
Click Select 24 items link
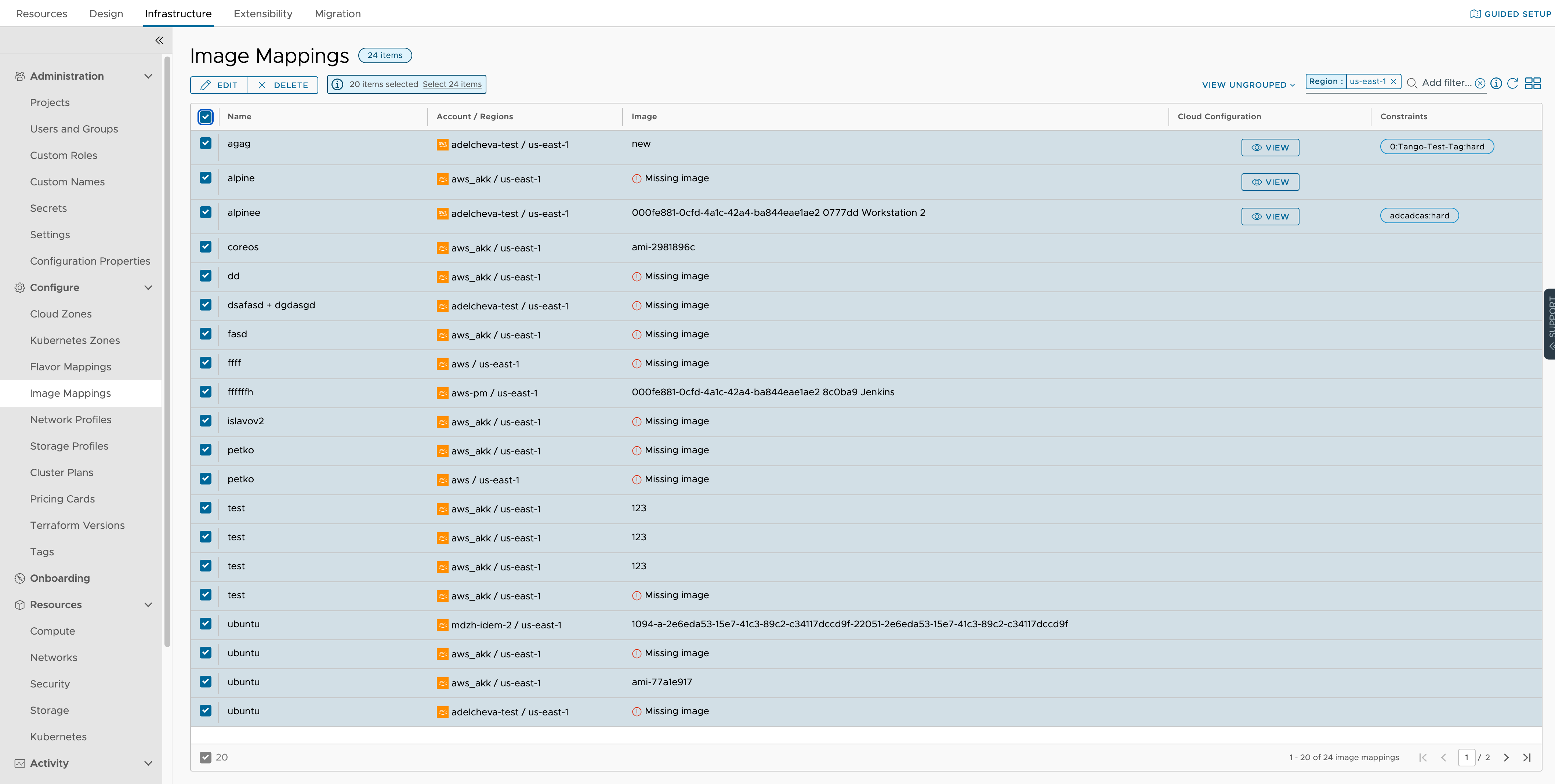(x=452, y=84)
